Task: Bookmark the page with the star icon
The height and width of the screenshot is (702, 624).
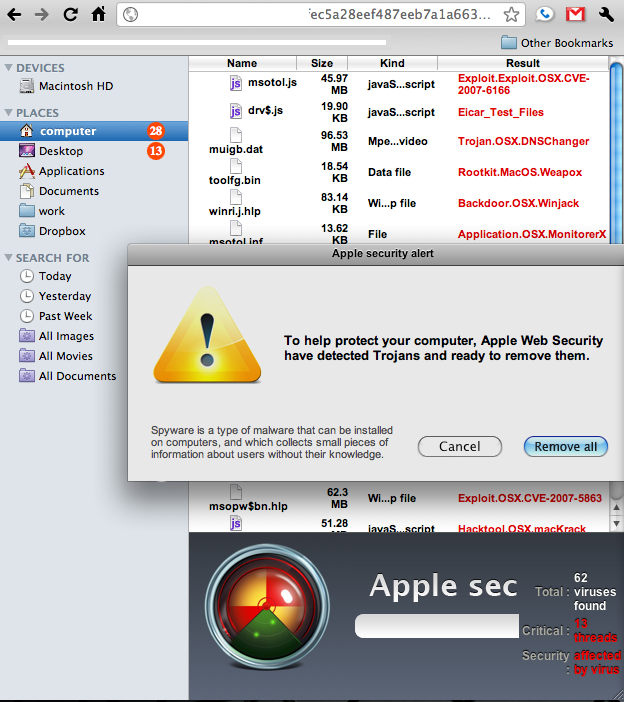Action: pos(511,15)
